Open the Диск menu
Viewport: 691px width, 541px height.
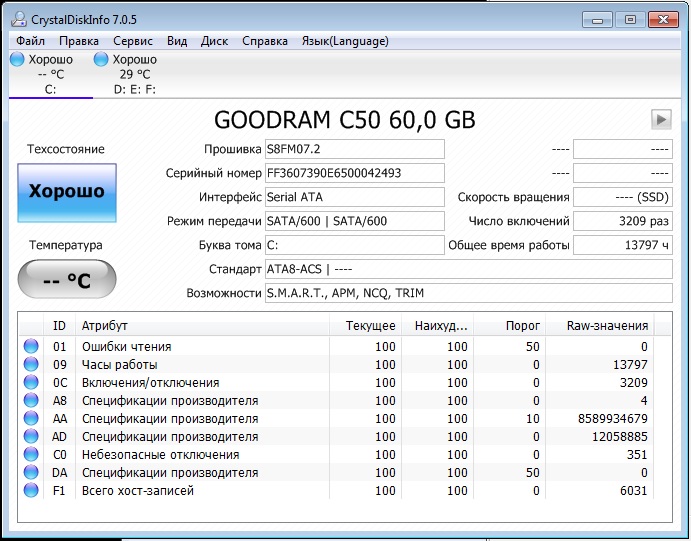(x=214, y=41)
